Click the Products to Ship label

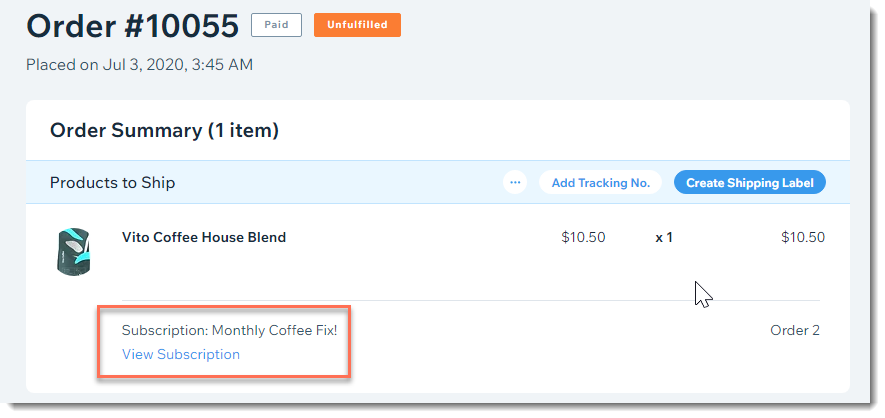(x=112, y=183)
